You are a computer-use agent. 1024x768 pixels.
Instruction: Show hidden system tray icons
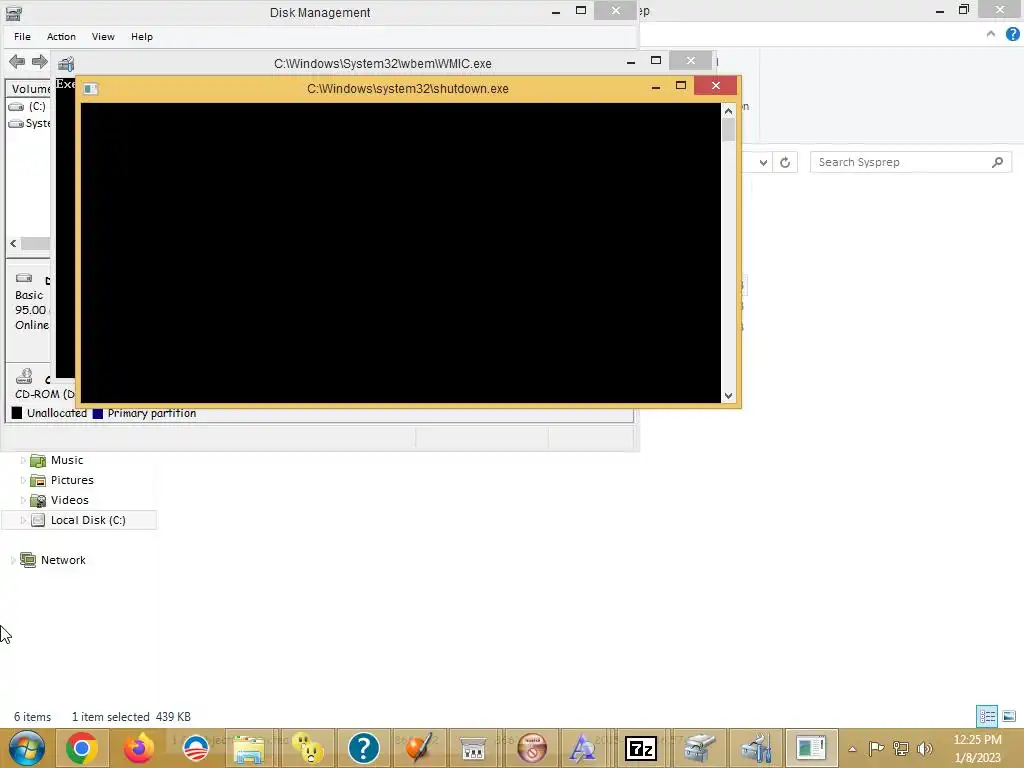pyautogui.click(x=852, y=749)
